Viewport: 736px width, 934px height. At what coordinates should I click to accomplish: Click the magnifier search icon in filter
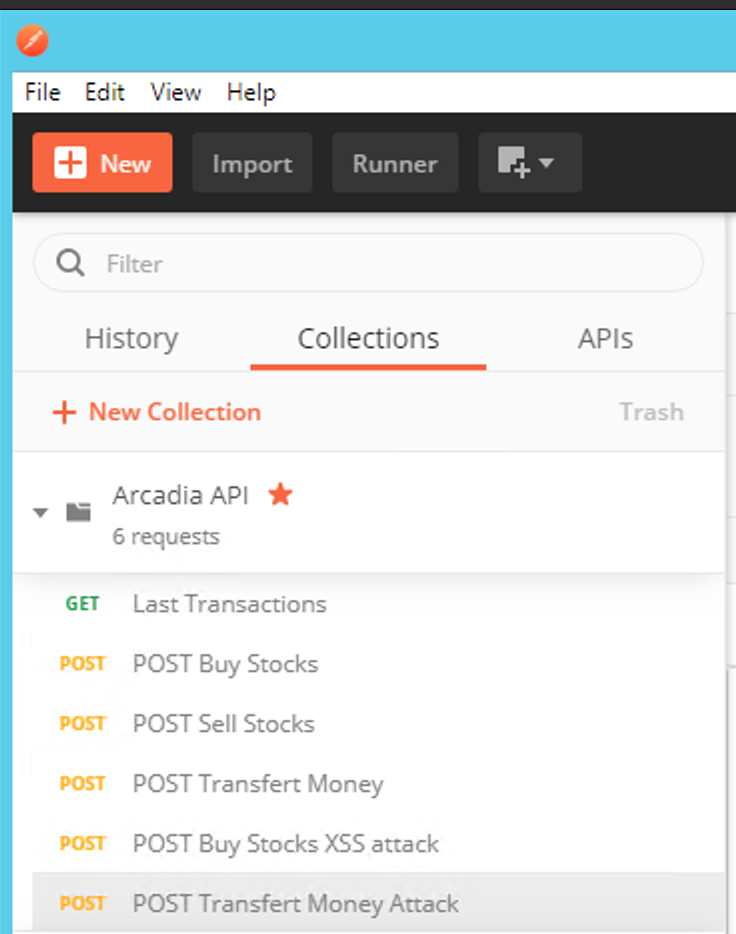pos(70,263)
